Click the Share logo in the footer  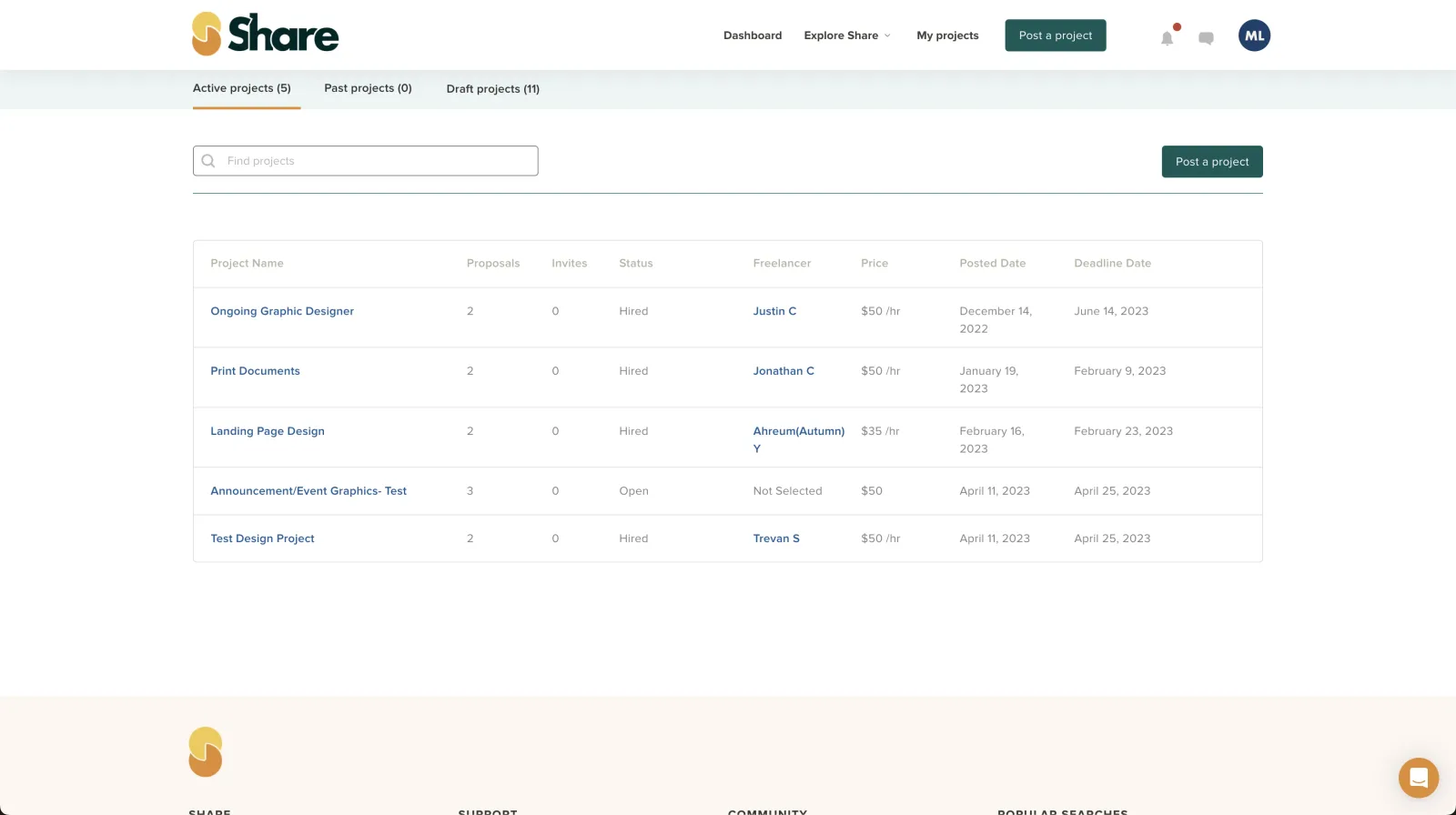206,751
